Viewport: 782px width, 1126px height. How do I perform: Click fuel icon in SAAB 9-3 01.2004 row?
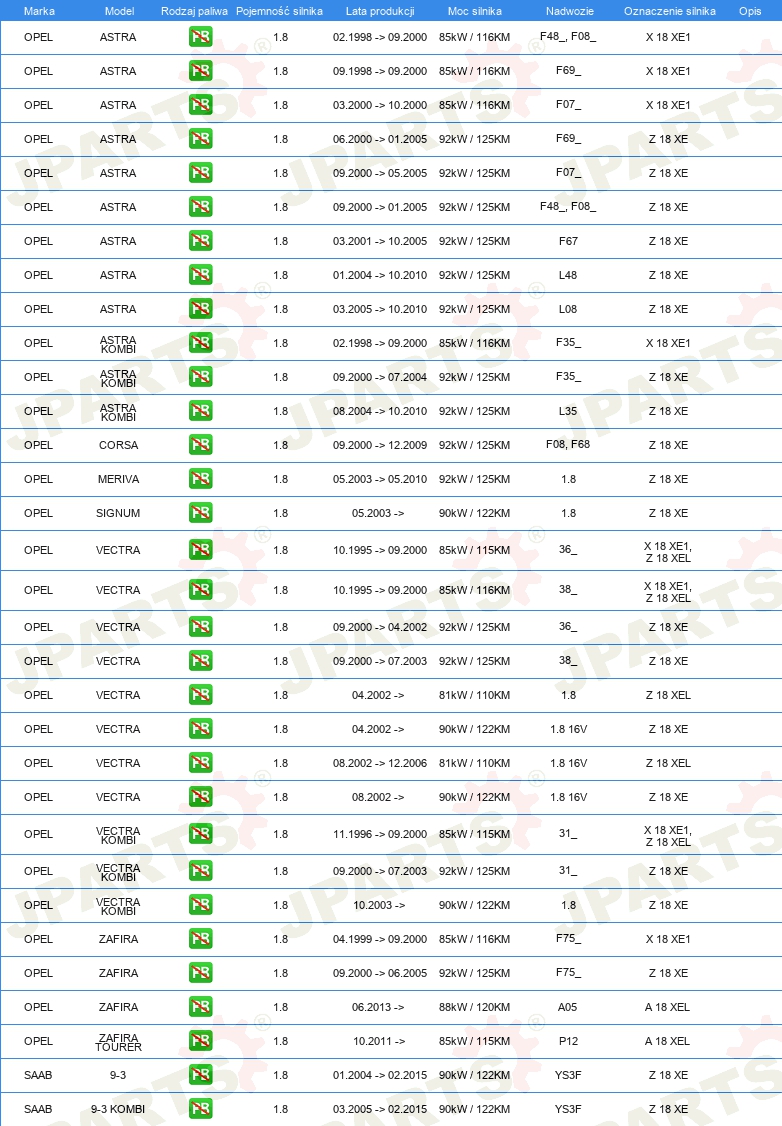pyautogui.click(x=200, y=1075)
